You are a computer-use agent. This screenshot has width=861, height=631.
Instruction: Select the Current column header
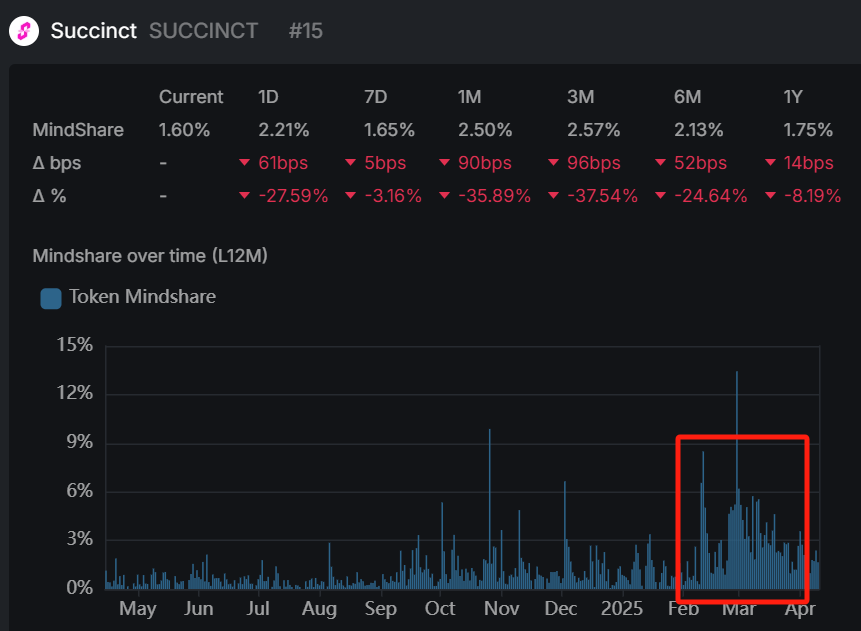[191, 97]
